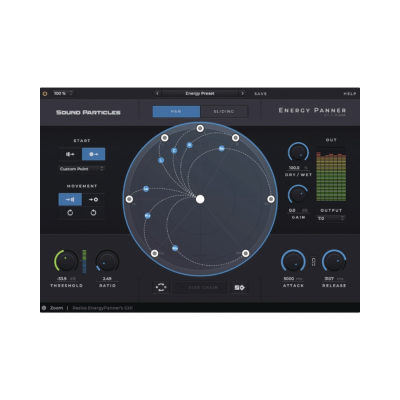
Task: Click the upper-right speaker node on the circle
Action: pos(236,138)
